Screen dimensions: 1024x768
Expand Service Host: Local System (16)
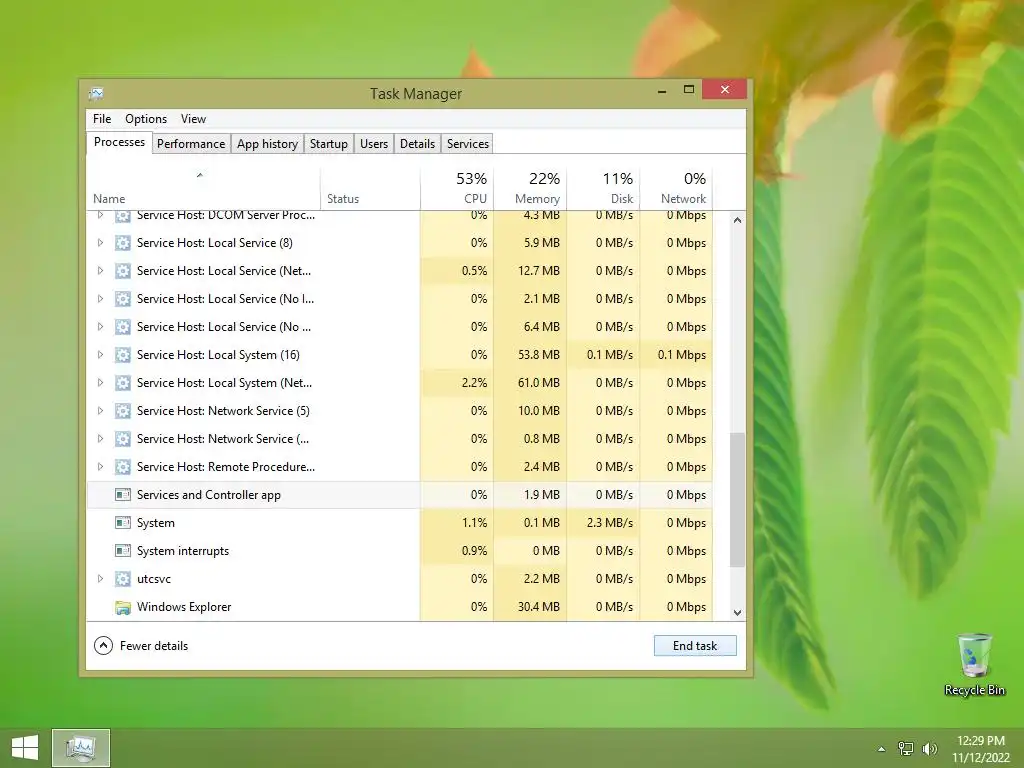click(100, 355)
